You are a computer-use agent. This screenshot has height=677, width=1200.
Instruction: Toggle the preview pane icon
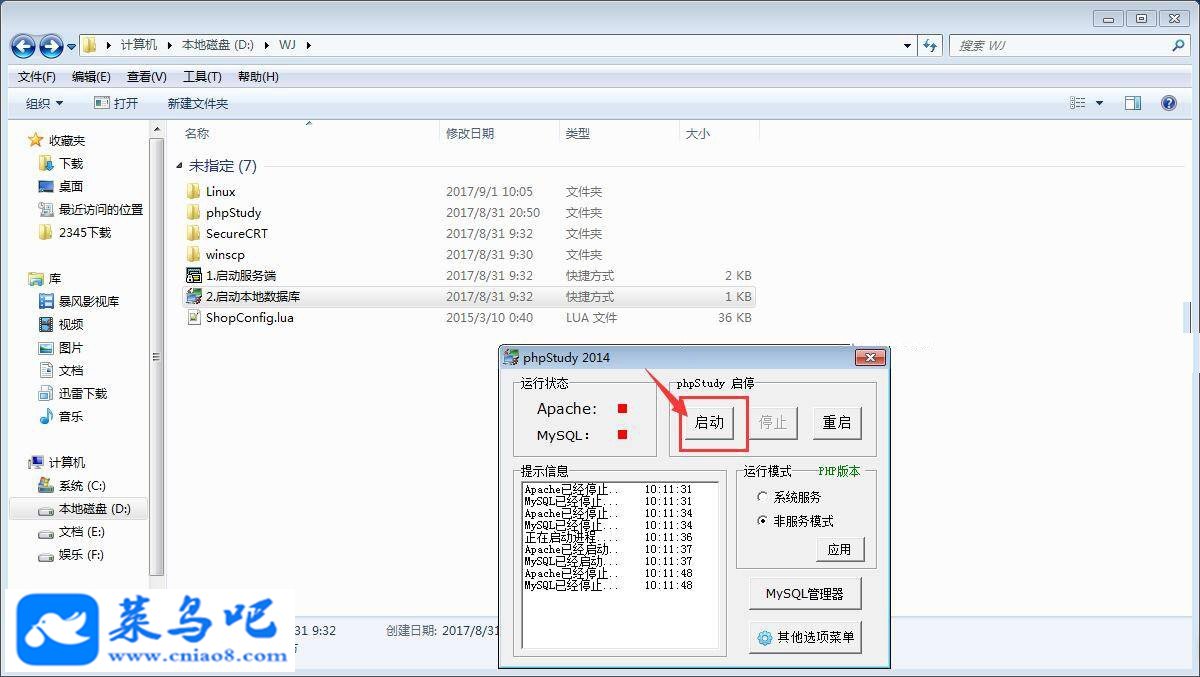pyautogui.click(x=1133, y=103)
